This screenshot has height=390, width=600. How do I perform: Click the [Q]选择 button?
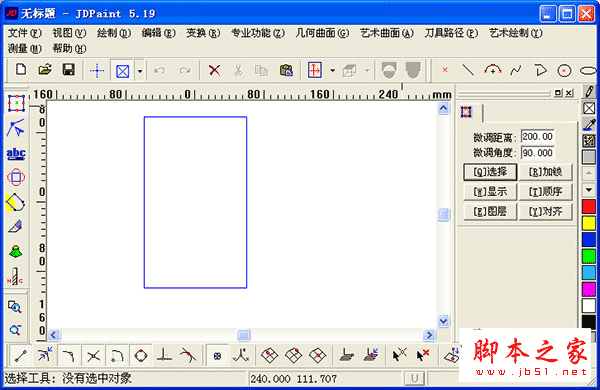pyautogui.click(x=490, y=172)
